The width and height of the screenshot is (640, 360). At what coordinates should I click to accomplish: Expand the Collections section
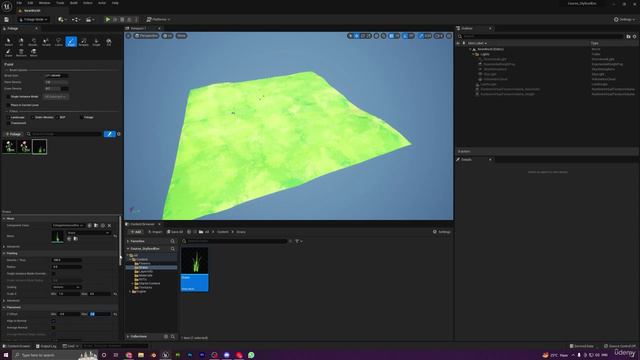coord(128,337)
